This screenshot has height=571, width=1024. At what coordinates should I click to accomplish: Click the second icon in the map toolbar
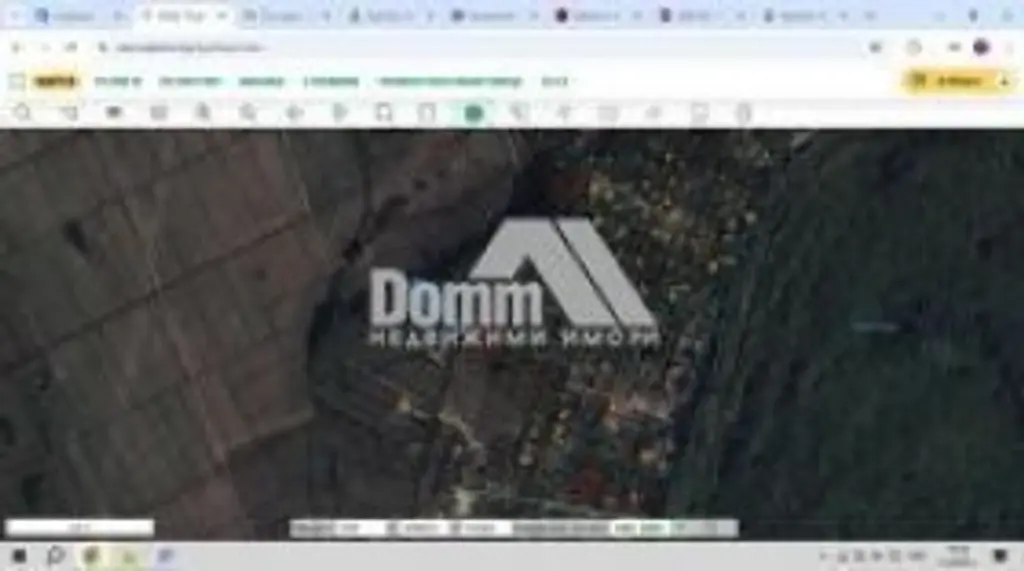(68, 113)
